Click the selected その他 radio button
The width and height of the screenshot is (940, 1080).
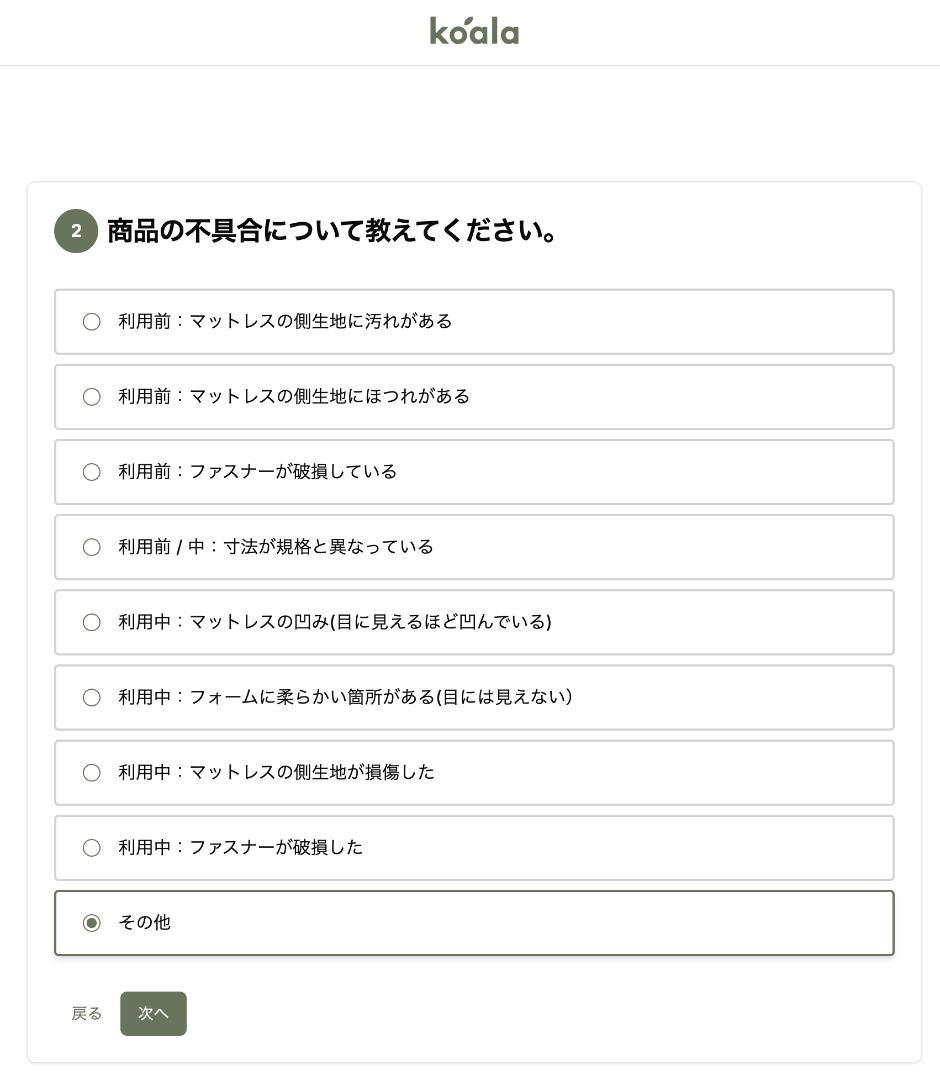[x=92, y=923]
